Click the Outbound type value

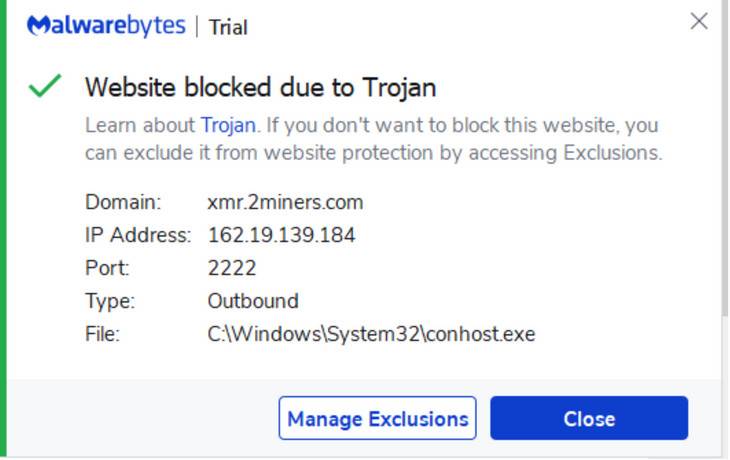[252, 301]
